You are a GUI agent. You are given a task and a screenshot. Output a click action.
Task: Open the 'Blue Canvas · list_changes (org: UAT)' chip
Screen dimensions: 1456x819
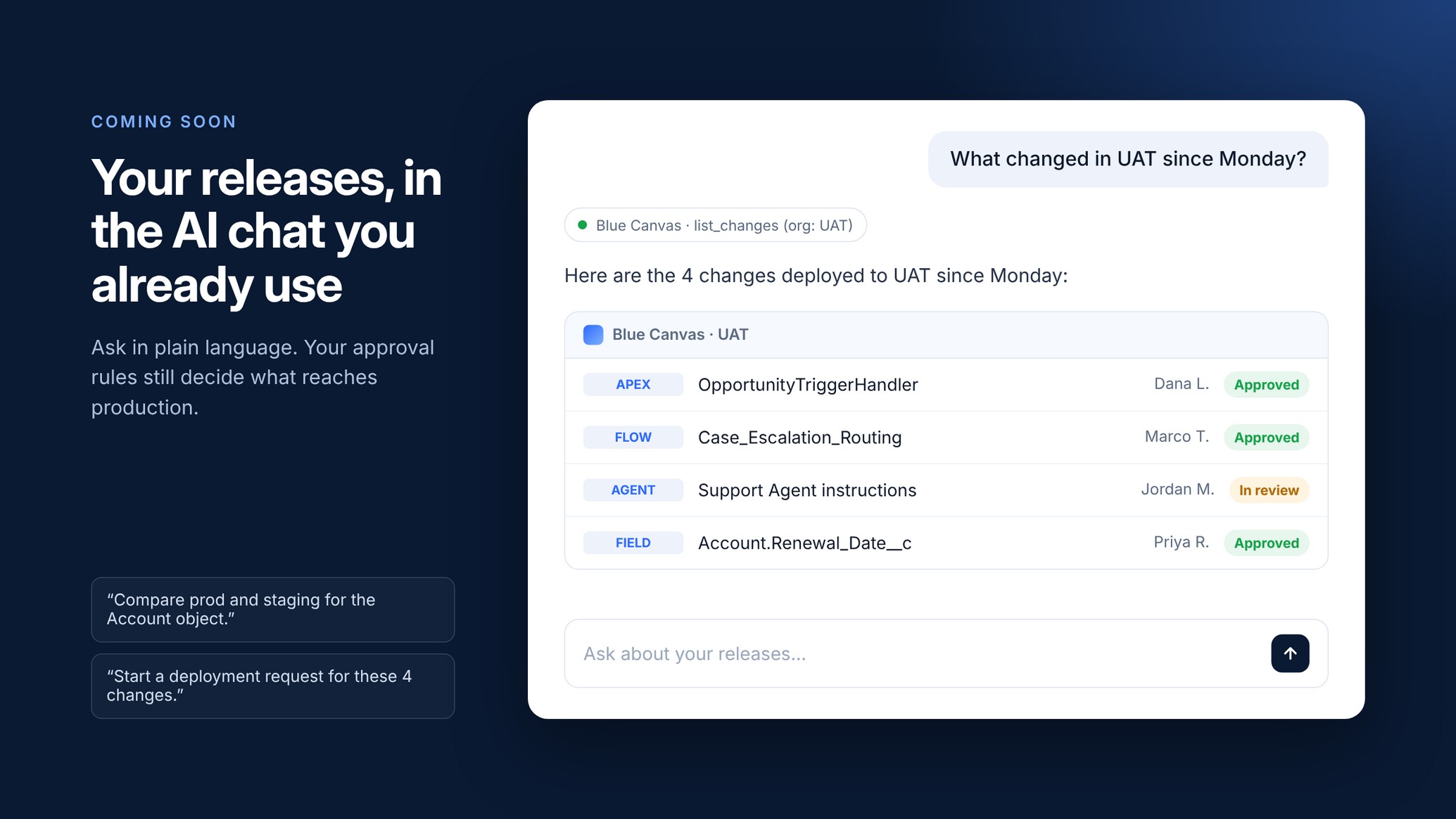click(x=715, y=225)
